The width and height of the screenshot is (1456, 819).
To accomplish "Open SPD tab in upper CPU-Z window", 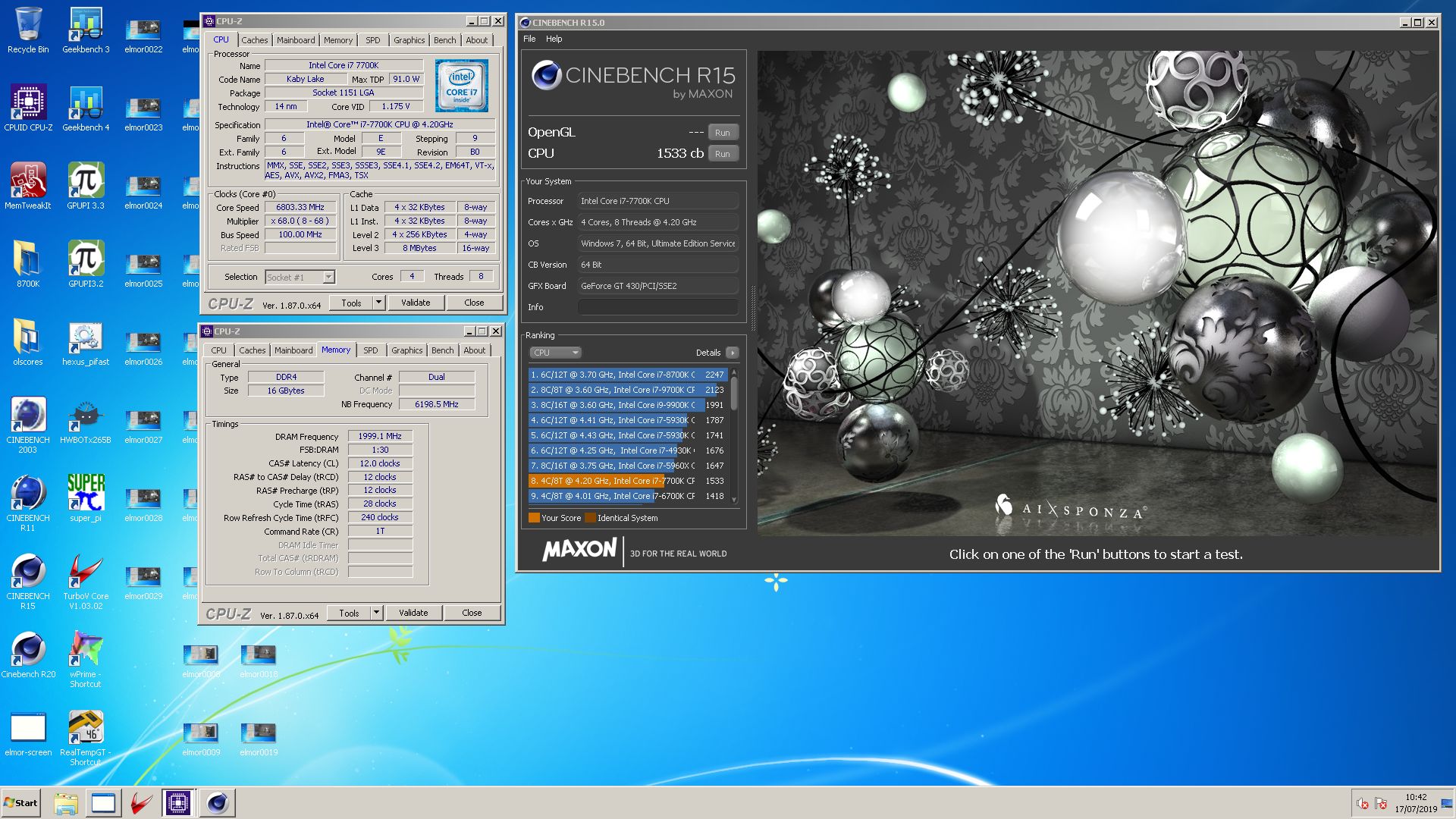I will (x=372, y=40).
